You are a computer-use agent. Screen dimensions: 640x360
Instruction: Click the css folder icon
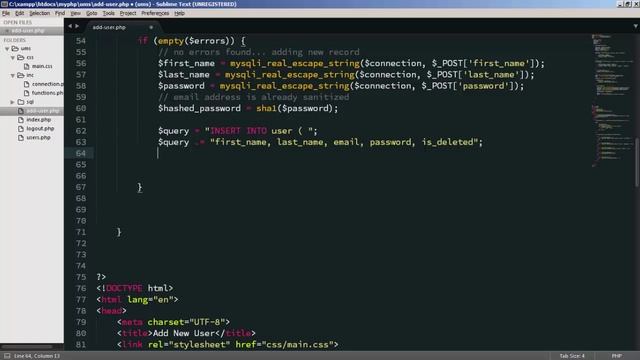tap(20, 57)
